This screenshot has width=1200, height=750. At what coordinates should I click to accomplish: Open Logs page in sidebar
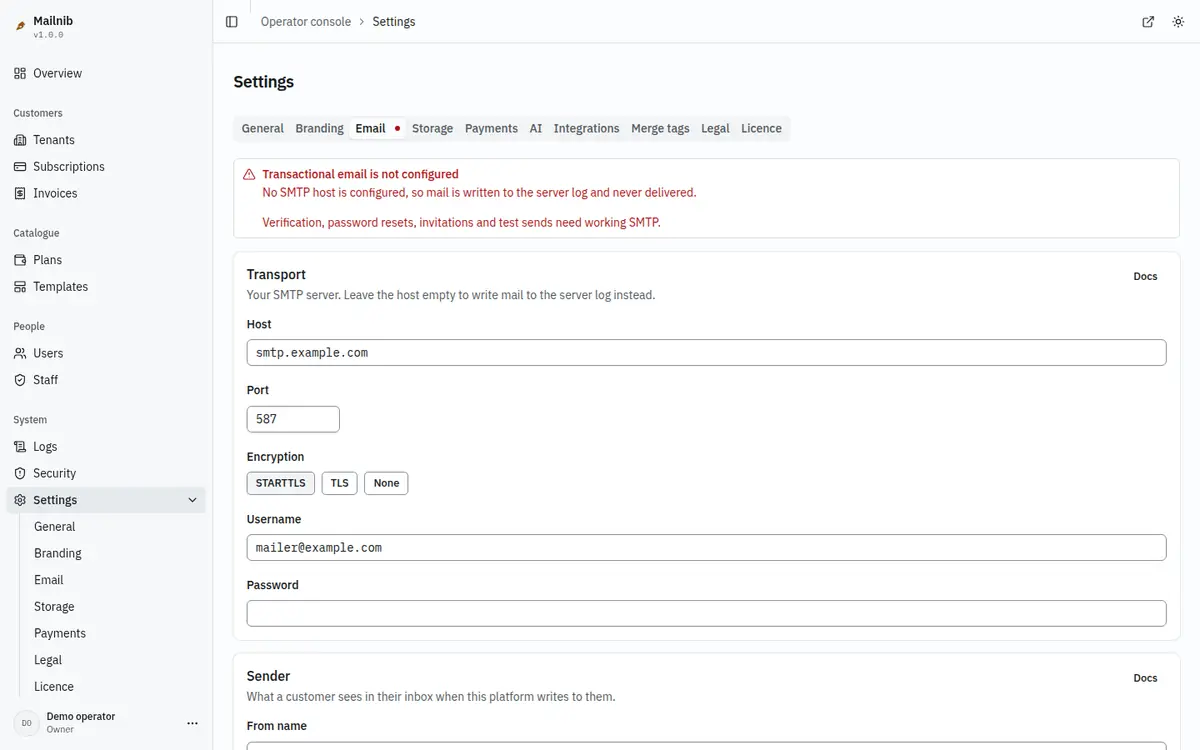pos(106,447)
